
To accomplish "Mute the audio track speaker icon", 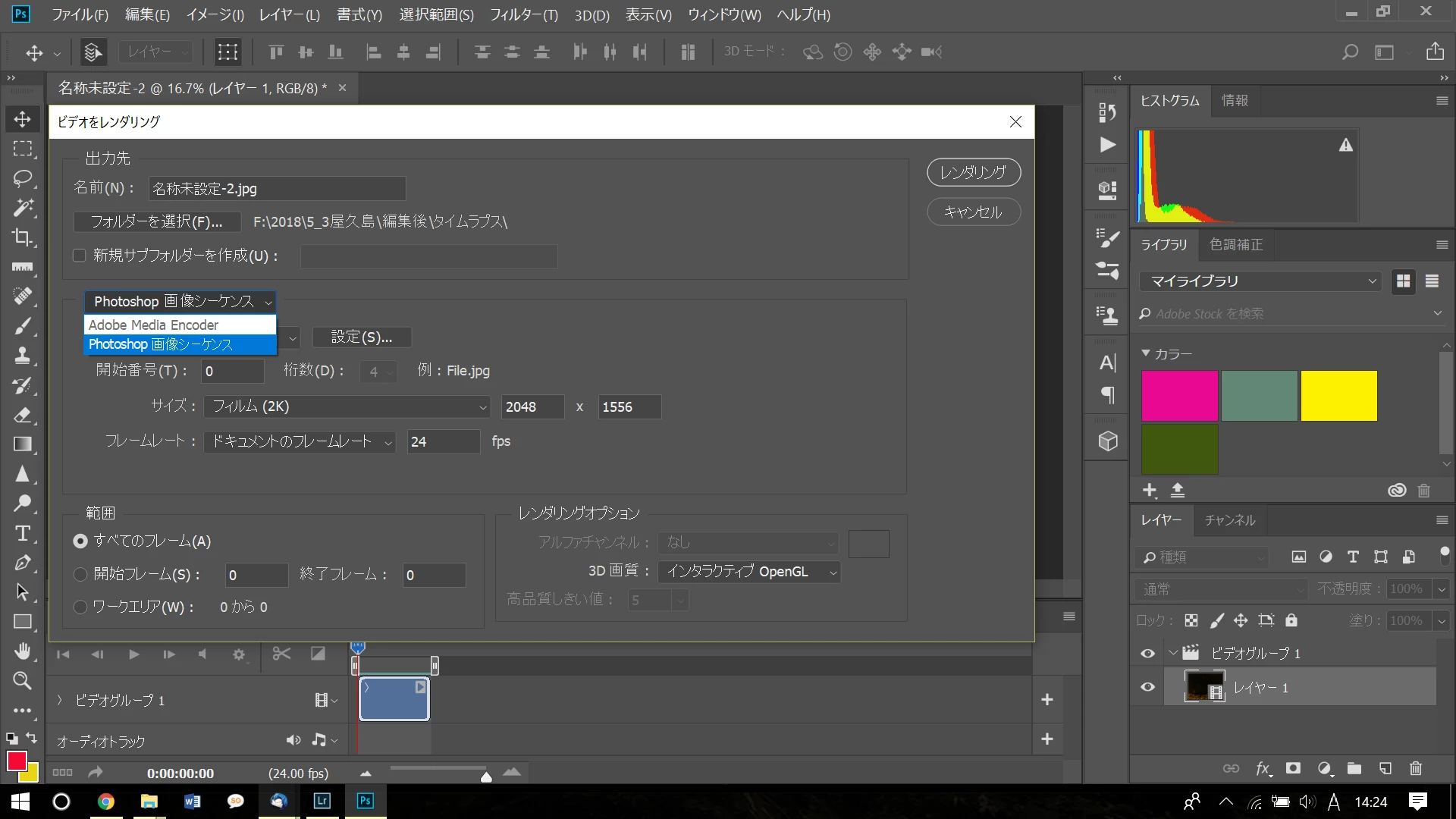I will (293, 740).
